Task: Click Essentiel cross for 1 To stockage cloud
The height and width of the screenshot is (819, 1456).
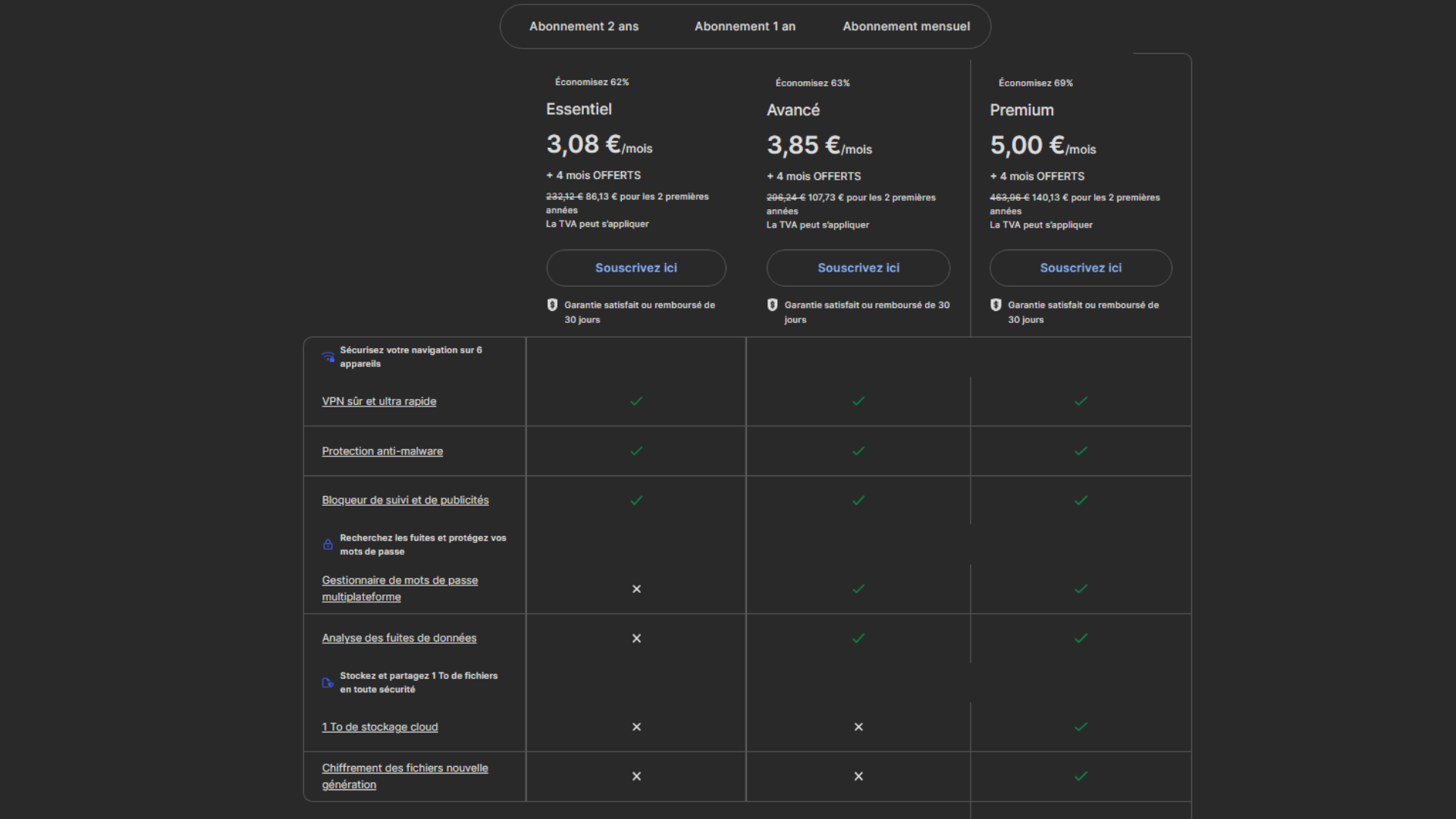Action: coord(636,727)
